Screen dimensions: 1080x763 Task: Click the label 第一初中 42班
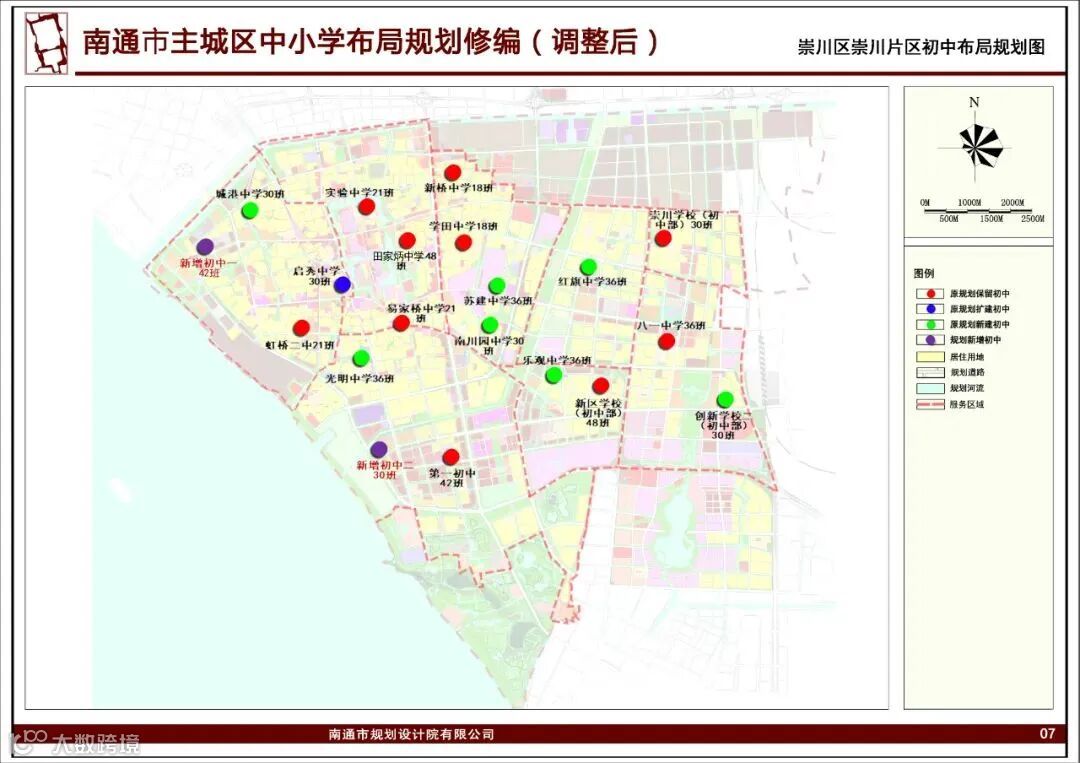[452, 478]
